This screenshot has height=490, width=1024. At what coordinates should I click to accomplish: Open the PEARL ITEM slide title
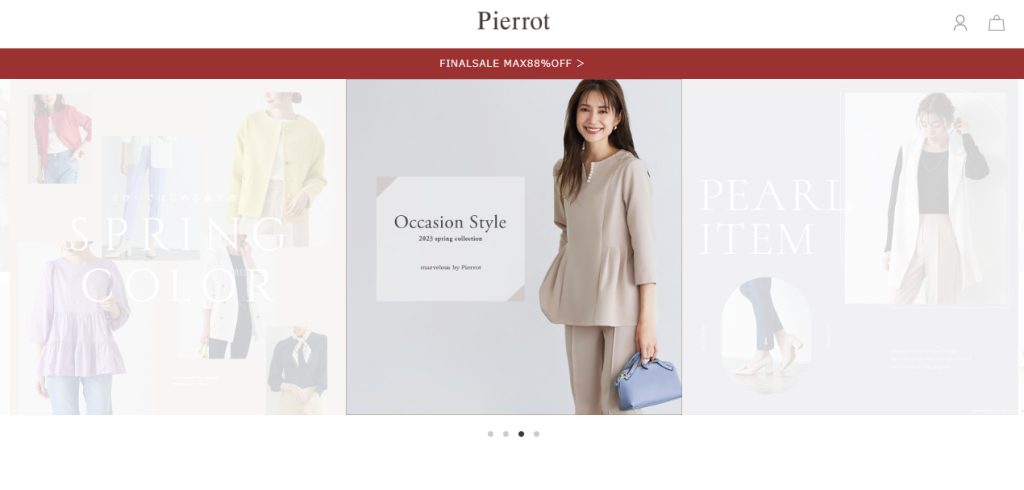[x=771, y=217]
